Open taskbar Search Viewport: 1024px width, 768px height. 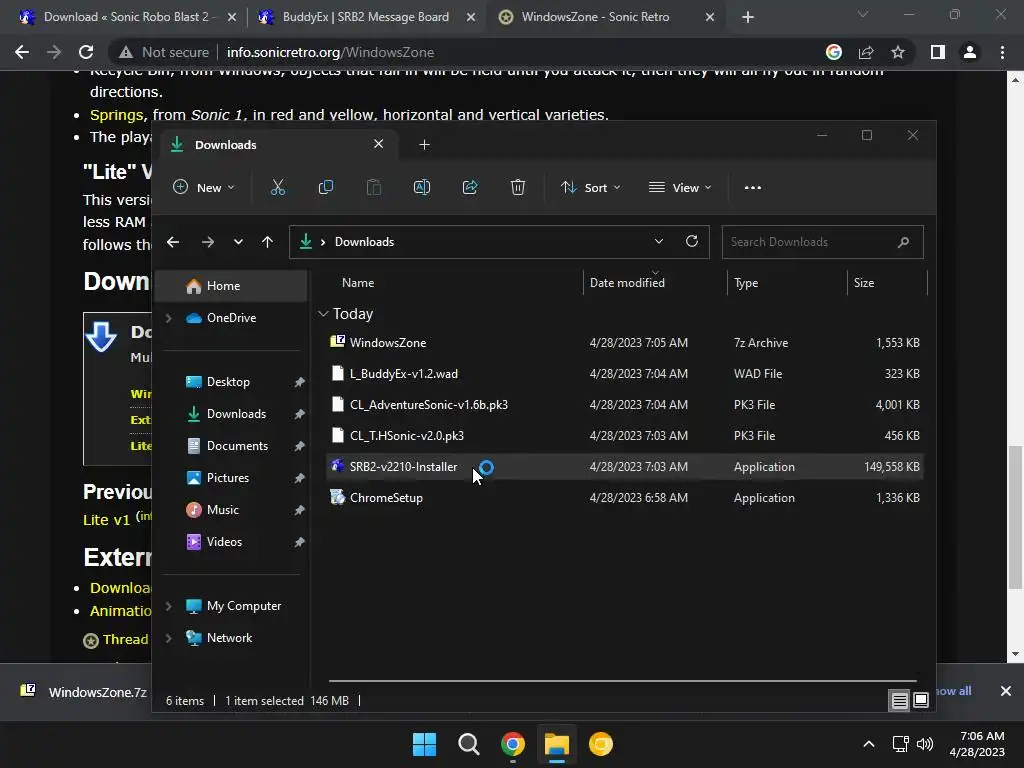(468, 744)
